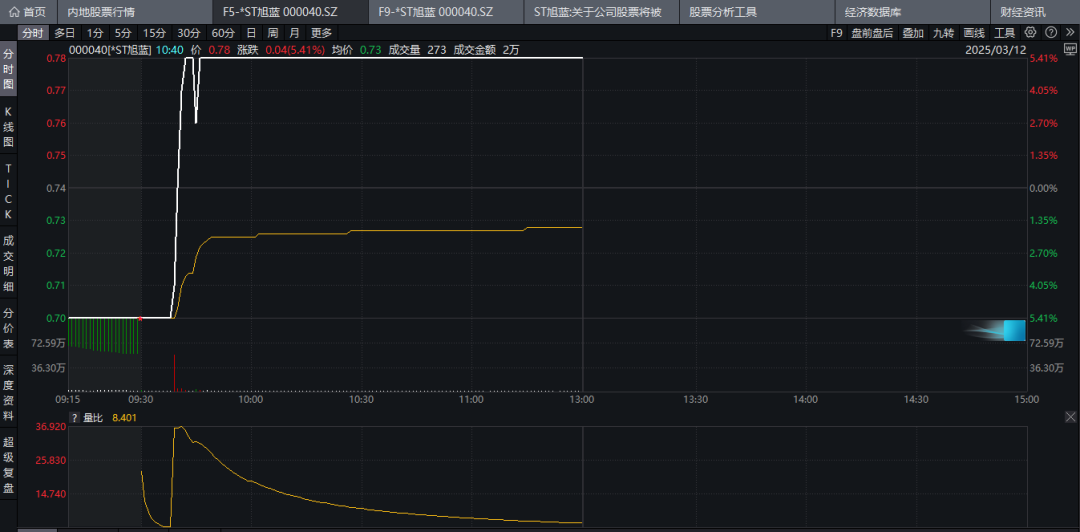Viewport: 1080px width, 532px height.
Task: Close the 量比 indicator panel
Action: pyautogui.click(x=1071, y=417)
